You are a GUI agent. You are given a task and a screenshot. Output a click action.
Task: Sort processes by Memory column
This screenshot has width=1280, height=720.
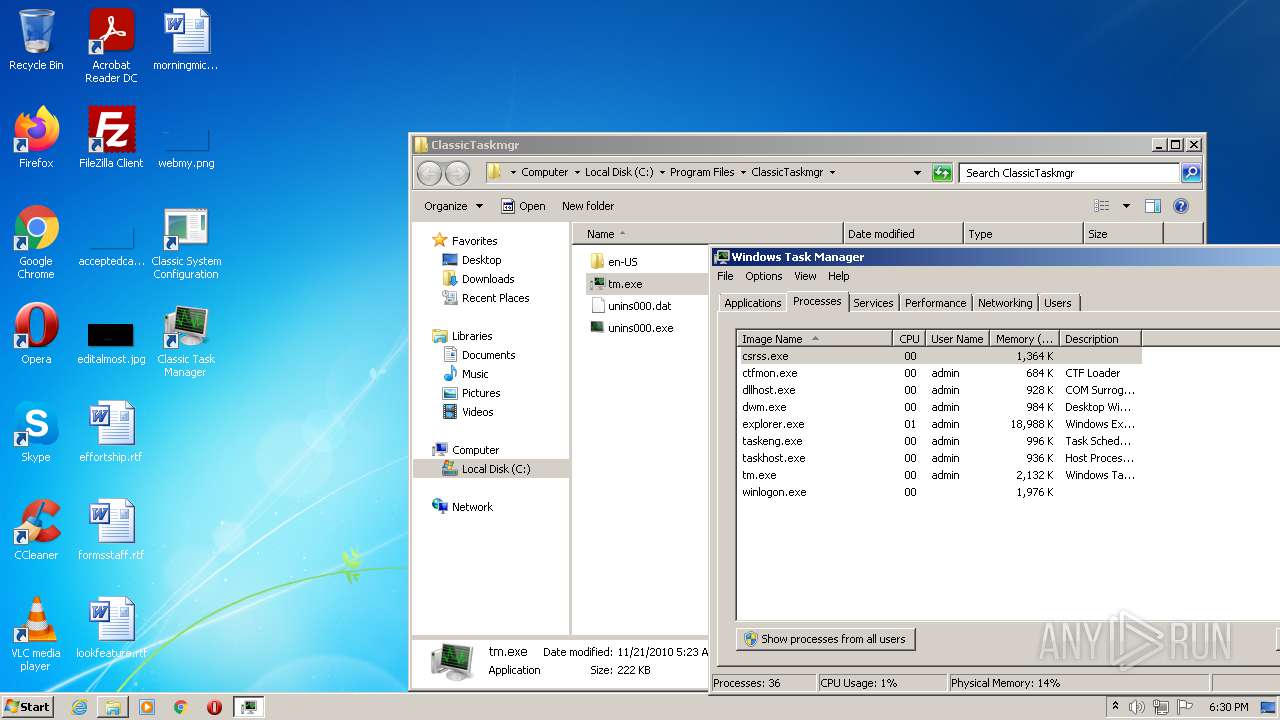click(x=1024, y=339)
